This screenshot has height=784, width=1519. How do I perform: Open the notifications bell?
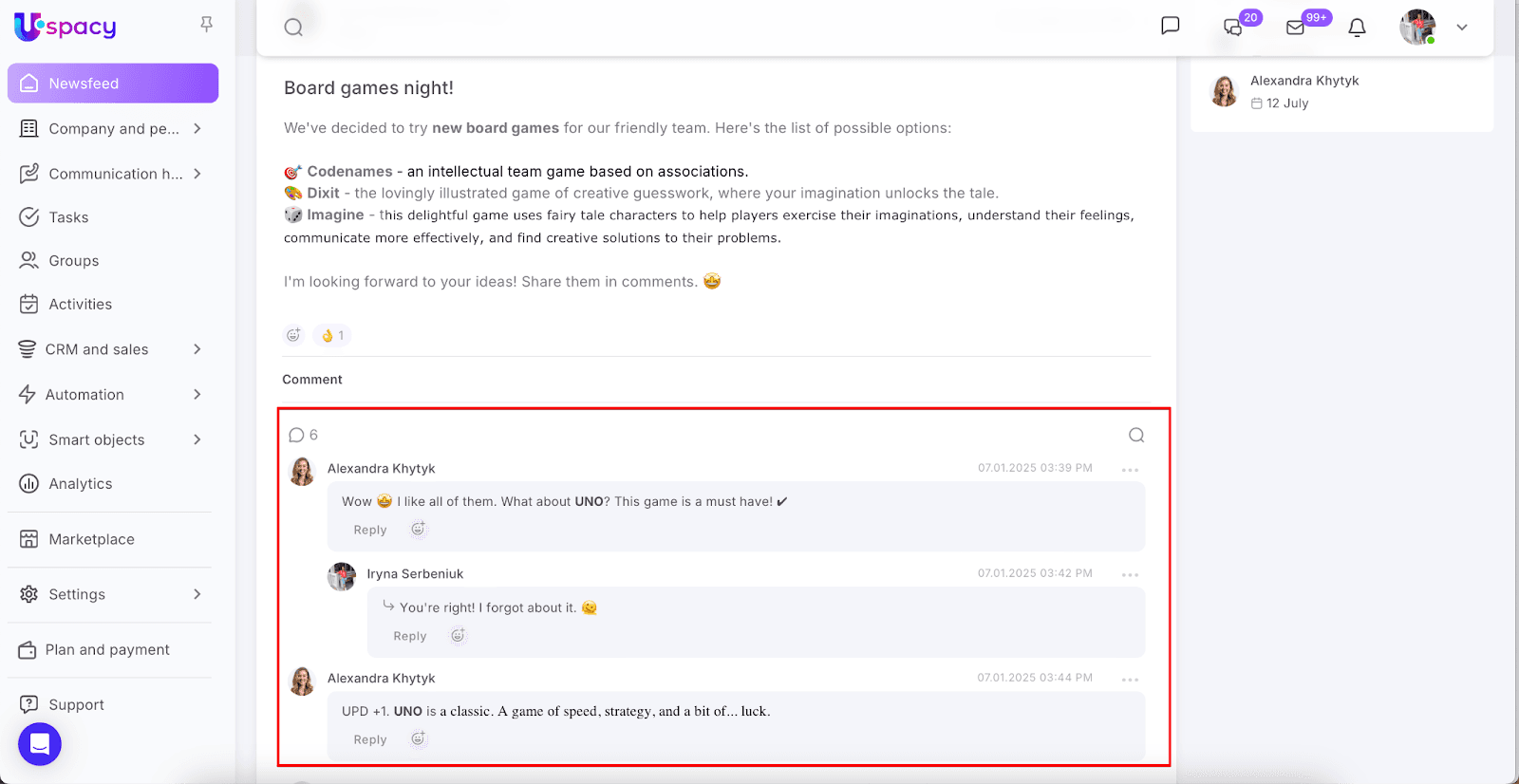[1358, 28]
